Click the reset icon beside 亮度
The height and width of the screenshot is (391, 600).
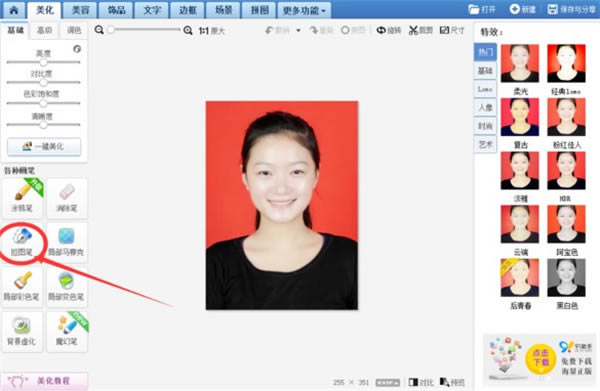(x=77, y=49)
